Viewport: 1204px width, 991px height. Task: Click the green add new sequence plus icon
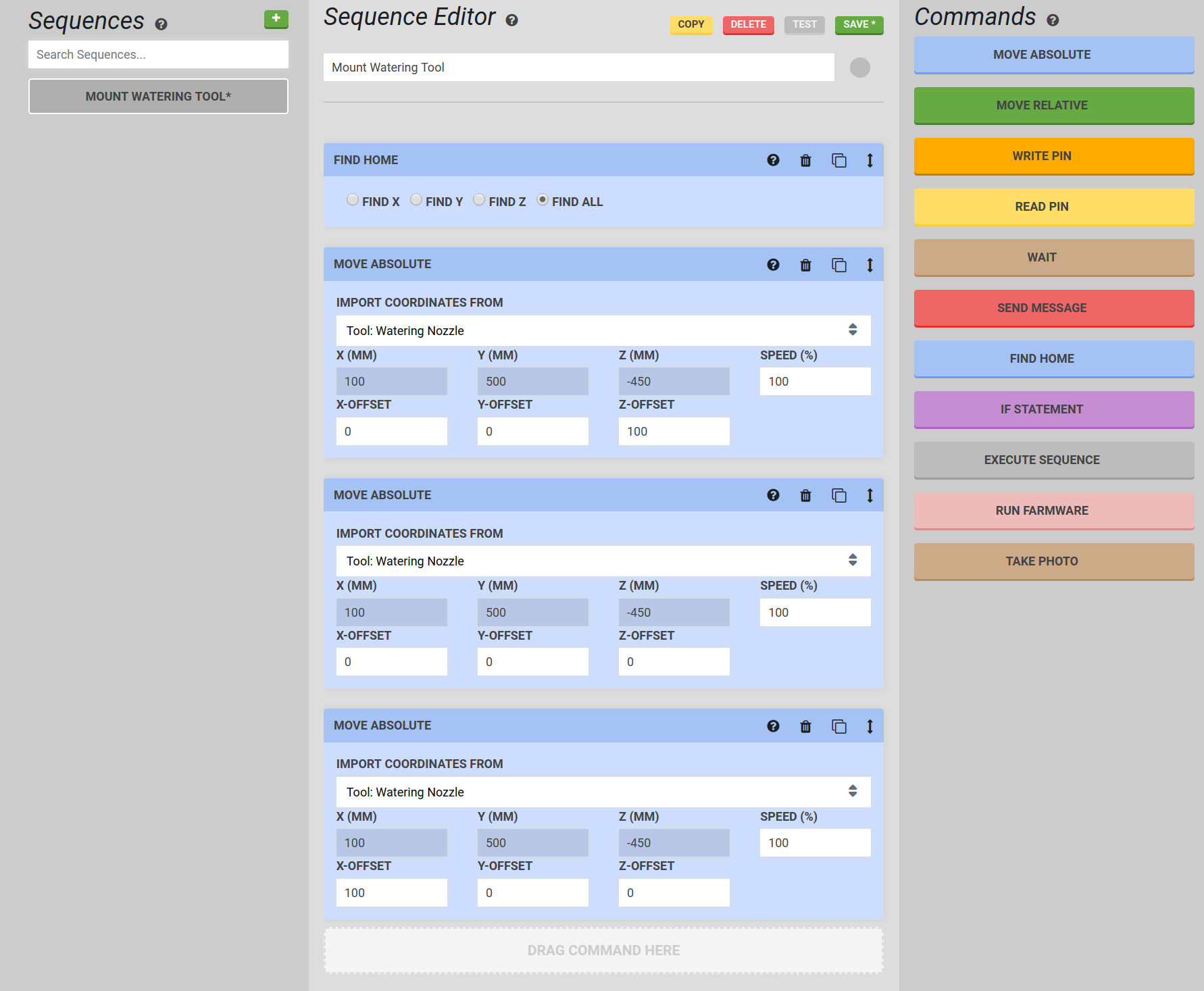click(x=276, y=19)
